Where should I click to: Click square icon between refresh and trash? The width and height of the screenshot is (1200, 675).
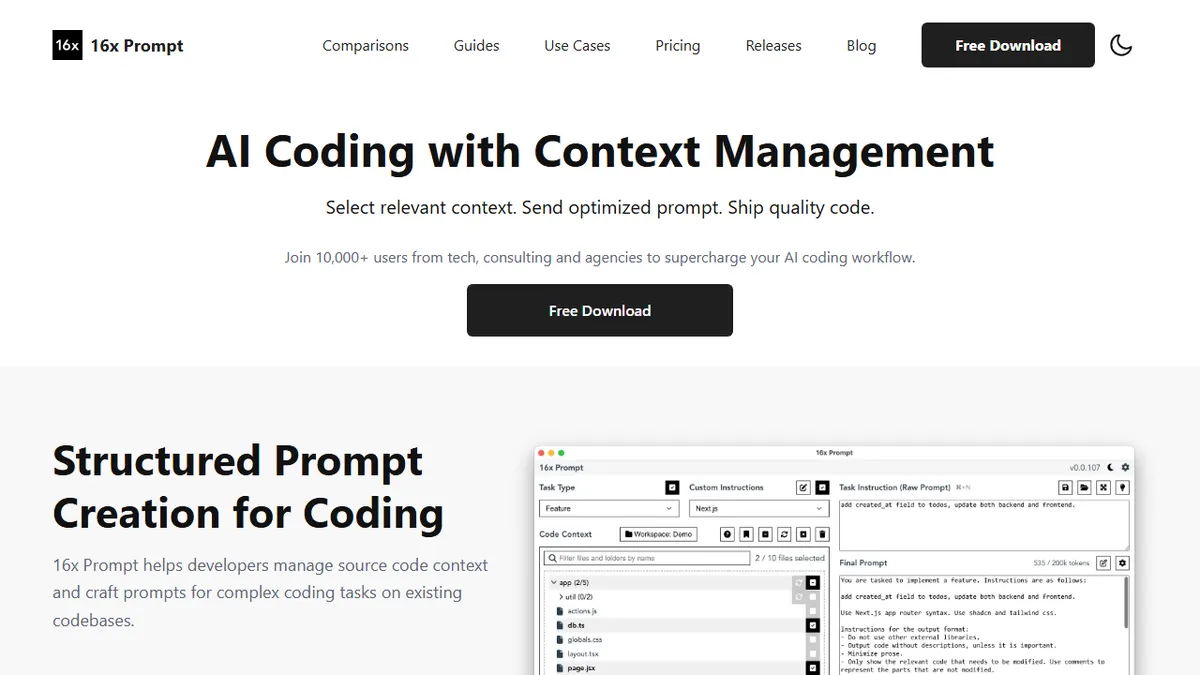pos(803,534)
